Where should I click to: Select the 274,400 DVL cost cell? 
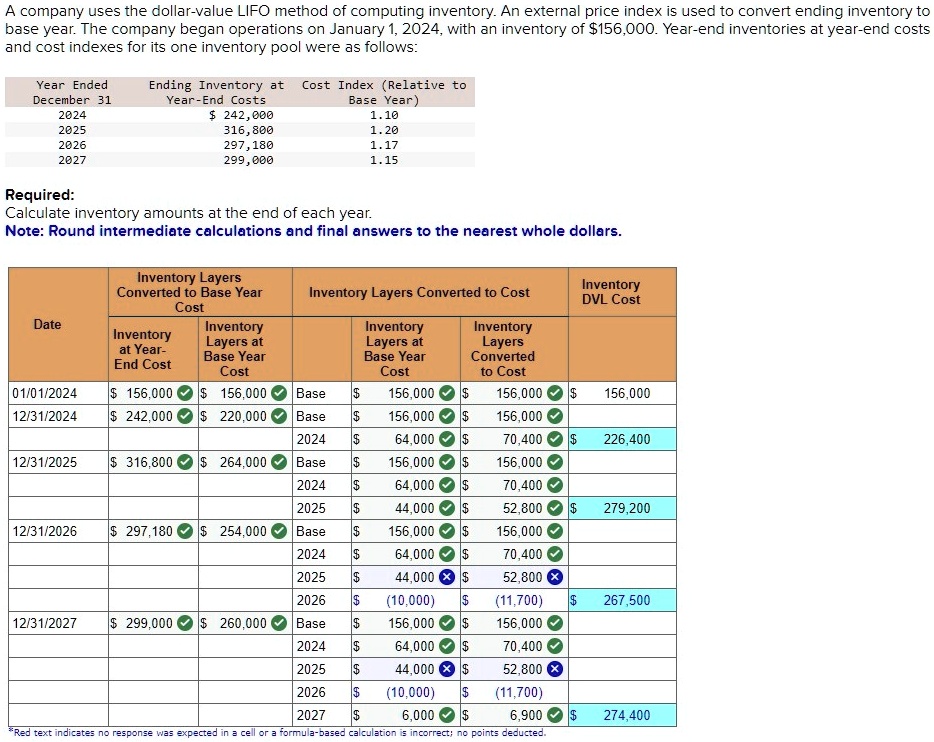[622, 715]
